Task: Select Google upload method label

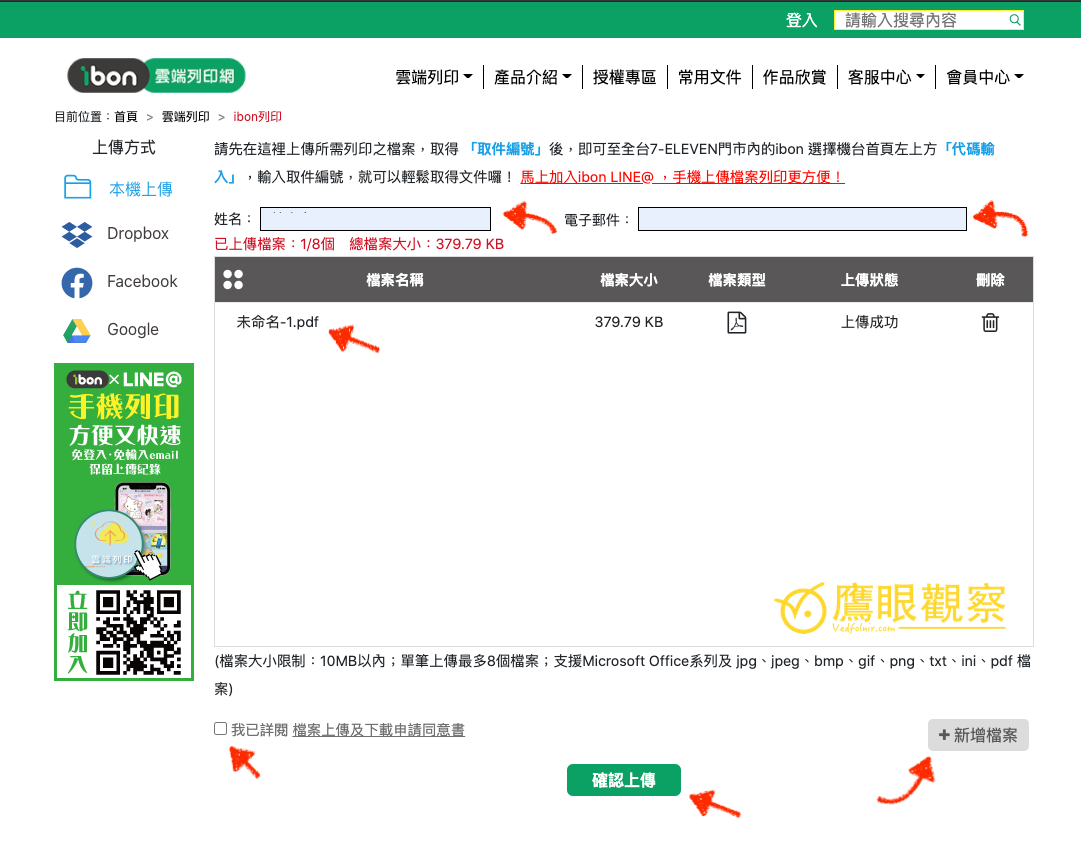Action: (133, 330)
